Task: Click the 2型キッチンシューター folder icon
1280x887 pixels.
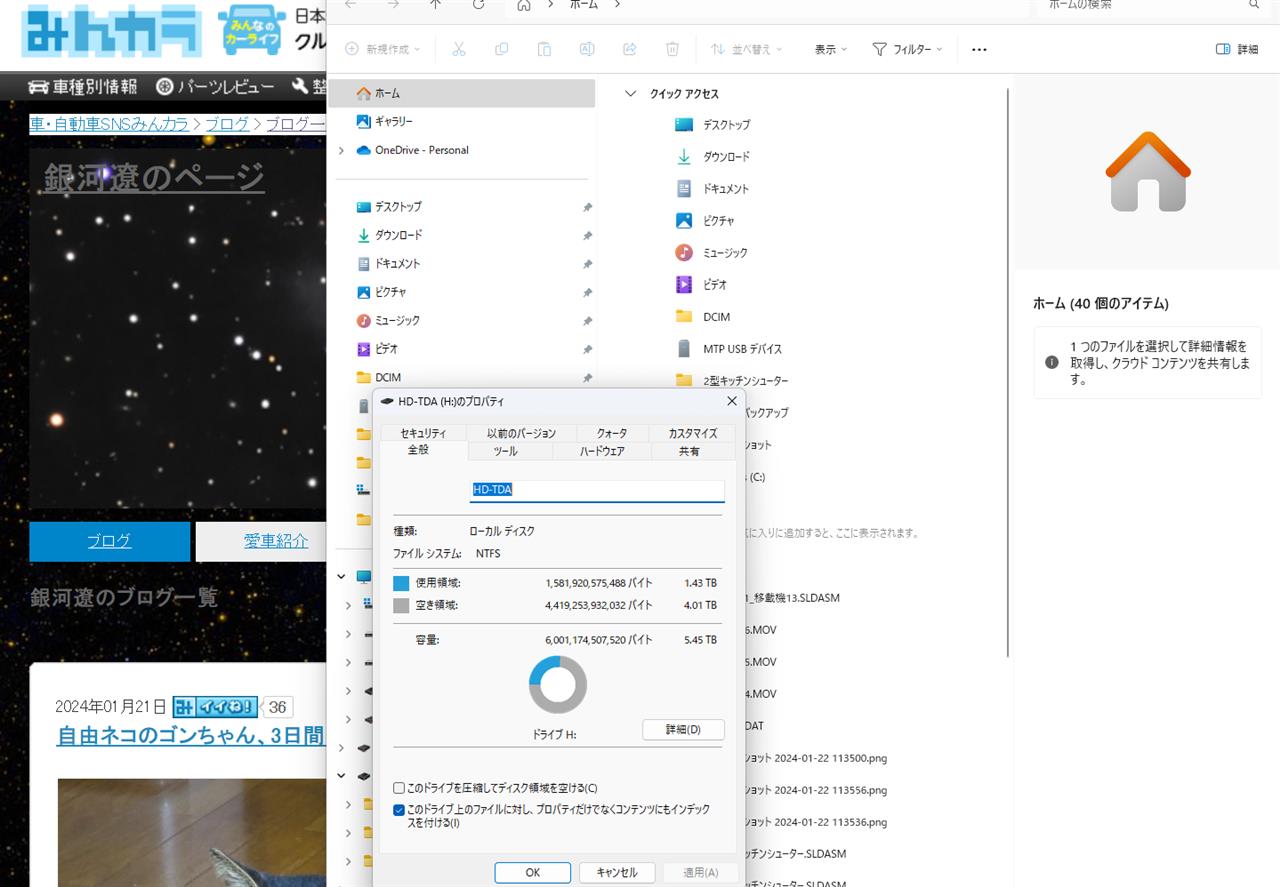Action: (684, 380)
